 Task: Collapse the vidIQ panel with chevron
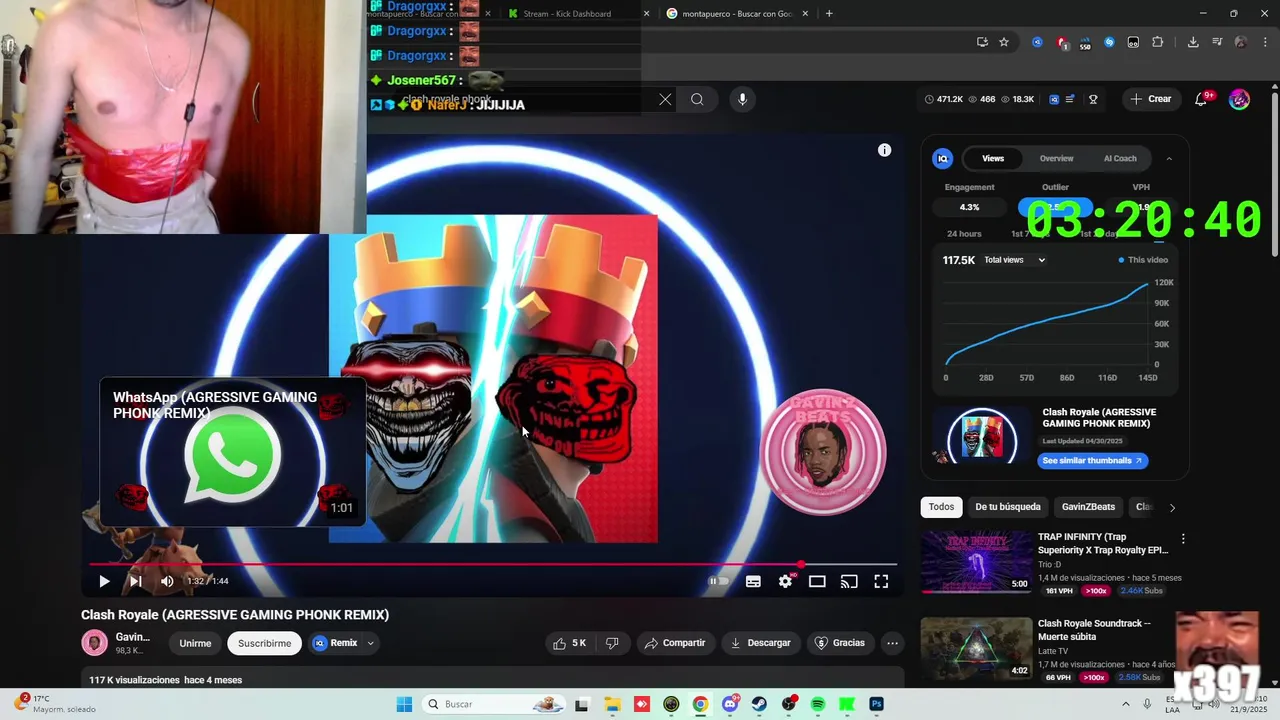click(x=1169, y=158)
